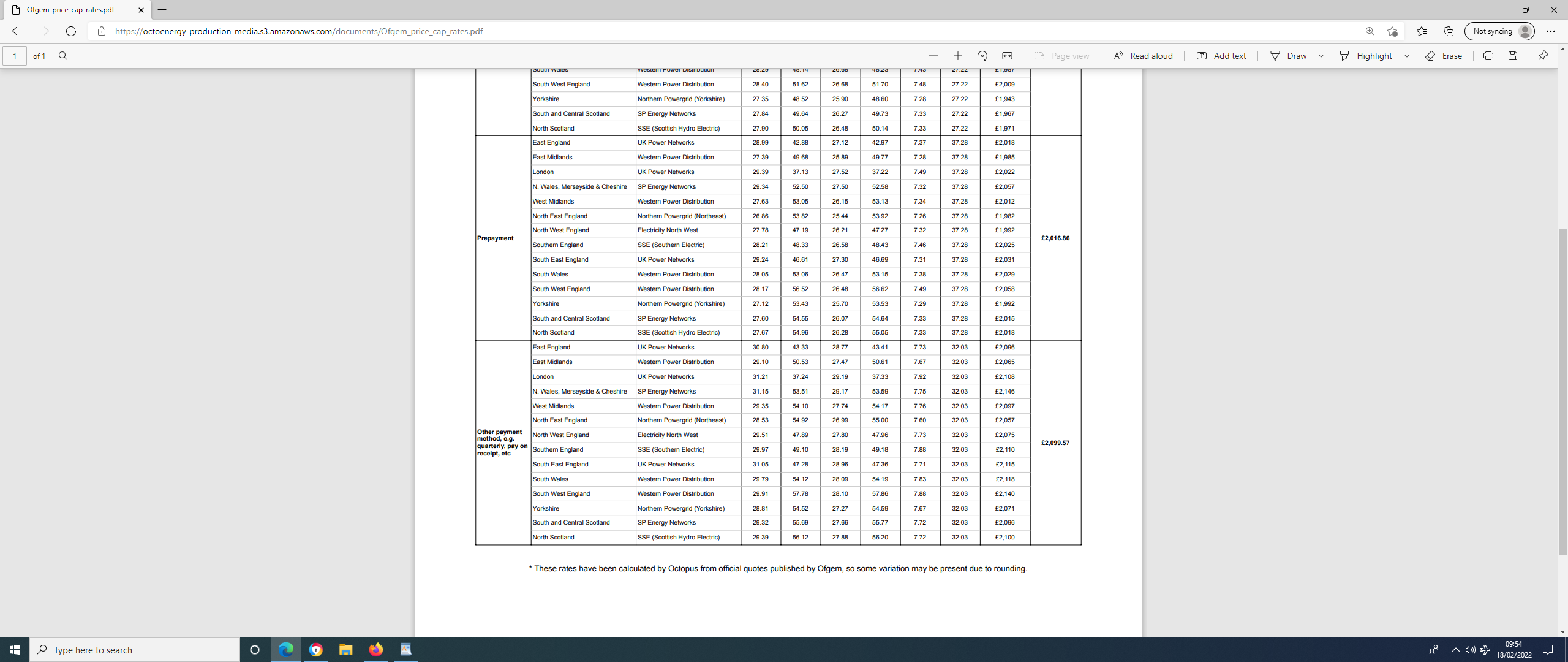Open the notification action center
1568x662 pixels.
1548,650
